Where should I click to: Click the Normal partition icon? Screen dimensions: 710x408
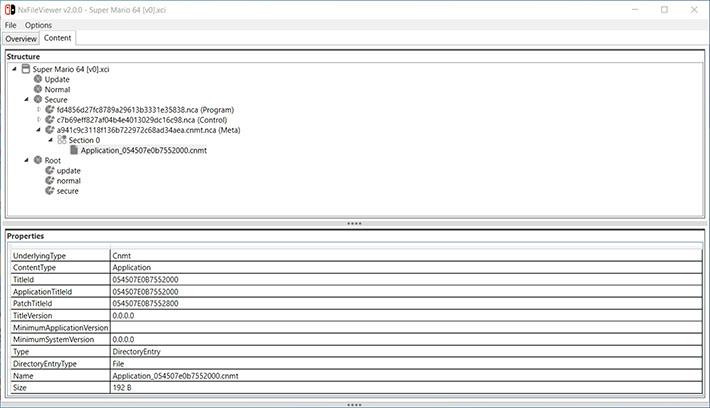[38, 89]
